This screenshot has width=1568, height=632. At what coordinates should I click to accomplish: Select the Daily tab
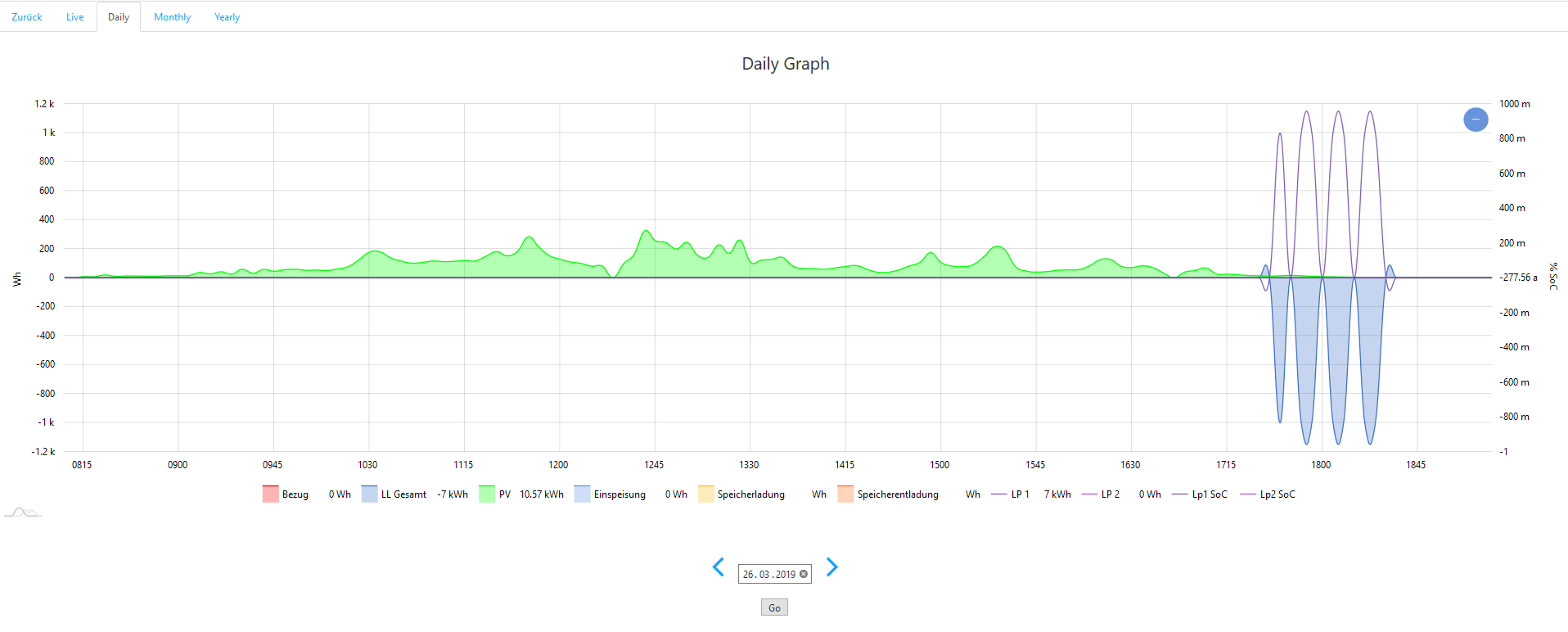click(119, 17)
